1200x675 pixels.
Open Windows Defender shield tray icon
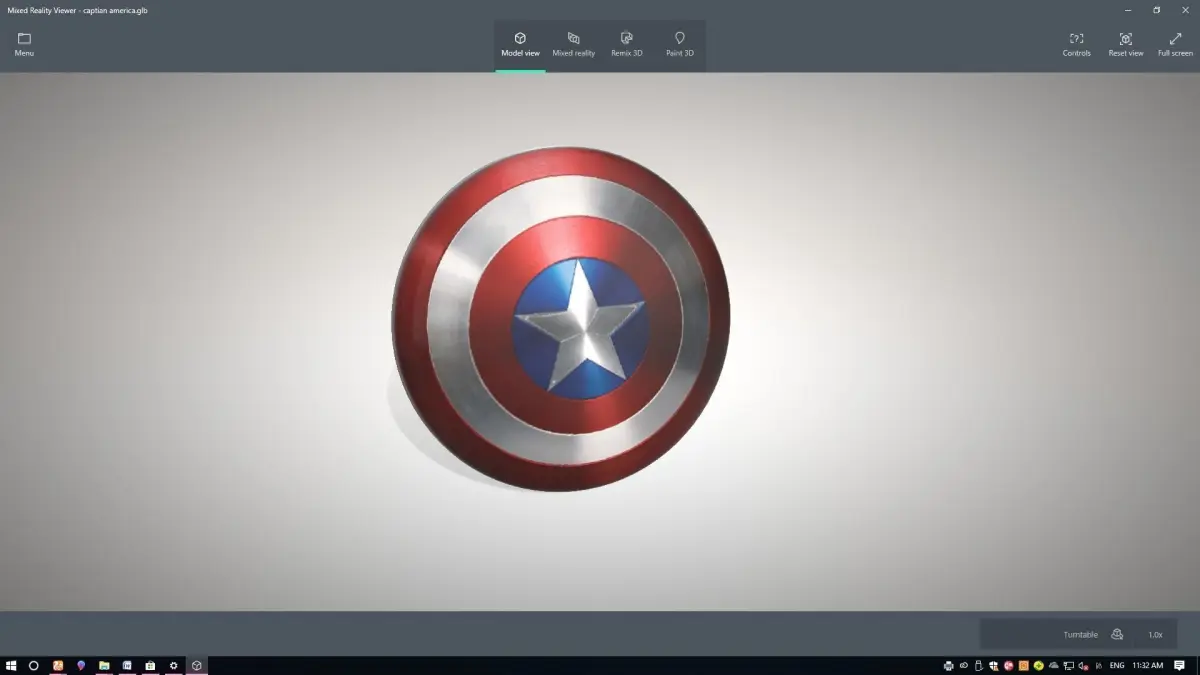click(993, 665)
